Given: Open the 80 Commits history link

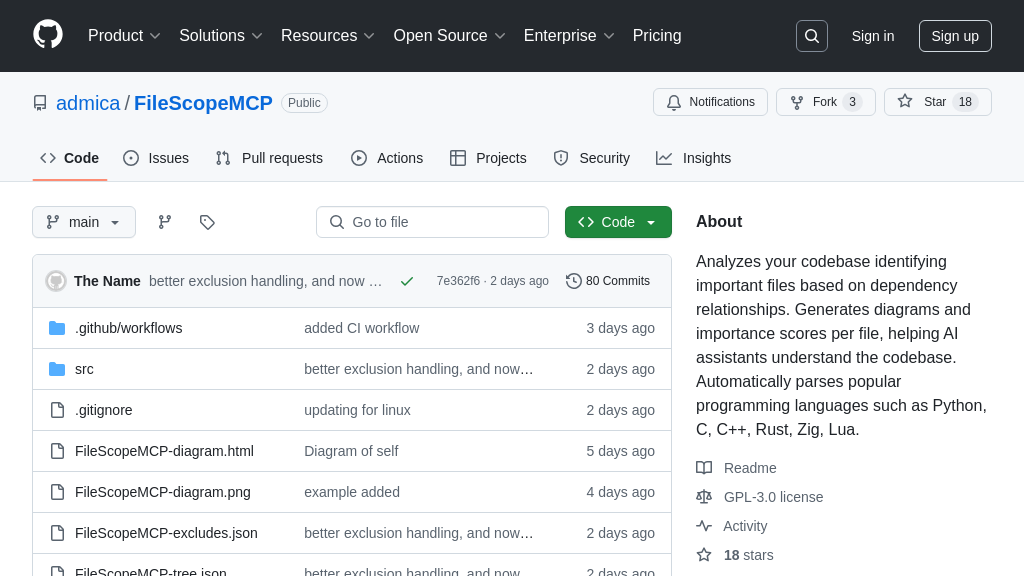Looking at the screenshot, I should [x=609, y=281].
